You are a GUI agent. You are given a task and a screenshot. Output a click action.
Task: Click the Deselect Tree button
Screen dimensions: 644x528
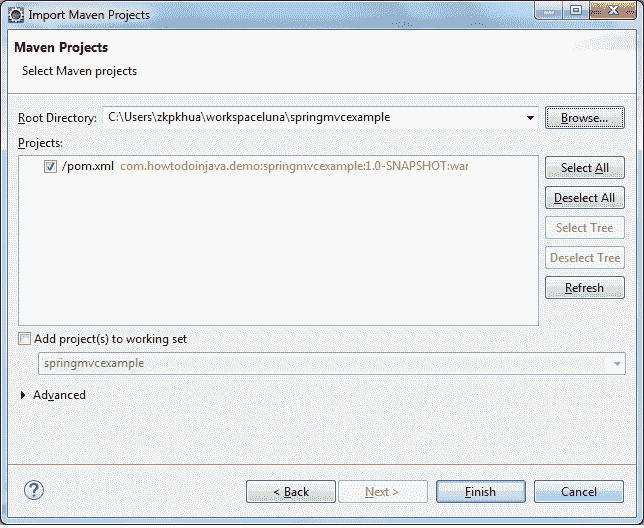tap(584, 257)
